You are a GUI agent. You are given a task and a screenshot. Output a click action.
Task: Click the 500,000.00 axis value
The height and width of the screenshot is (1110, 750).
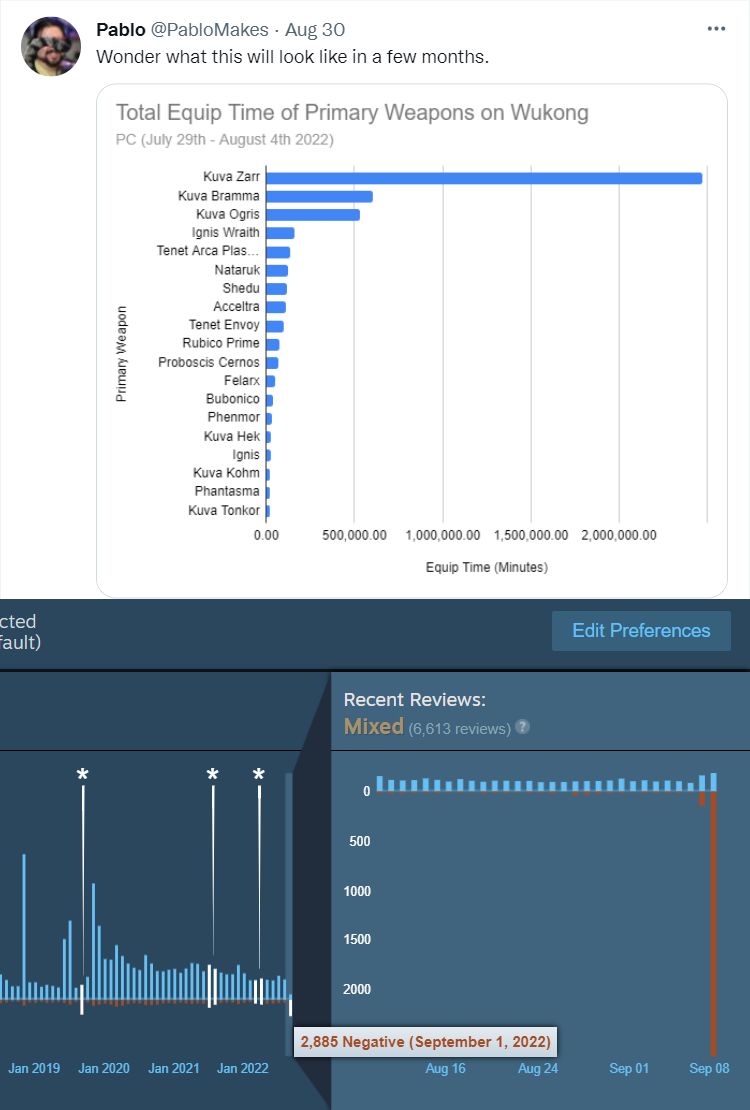pos(354,535)
